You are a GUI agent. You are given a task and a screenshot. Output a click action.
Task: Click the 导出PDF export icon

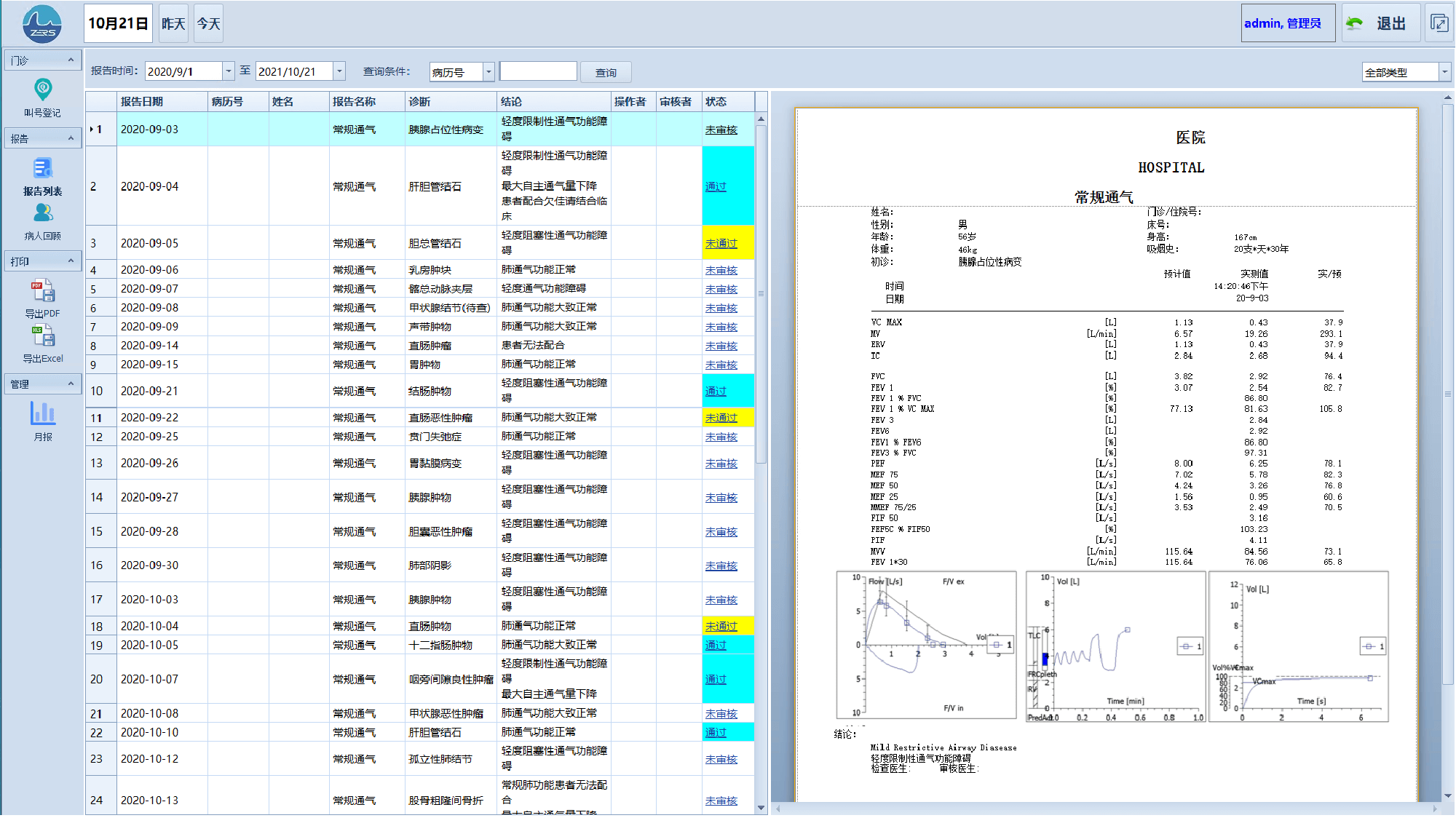pos(43,291)
